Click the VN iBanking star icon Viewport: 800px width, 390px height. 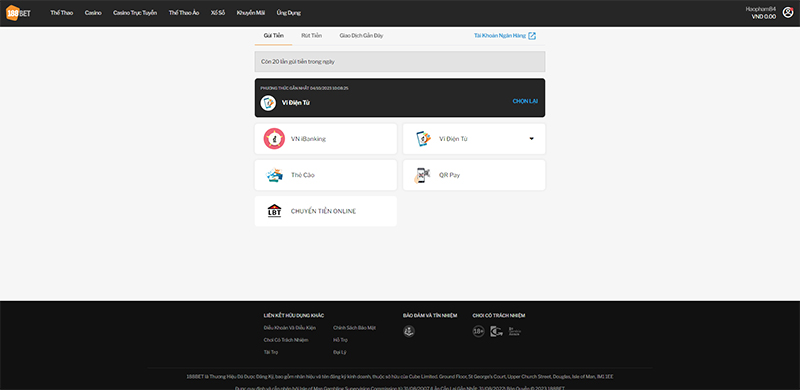[274, 138]
